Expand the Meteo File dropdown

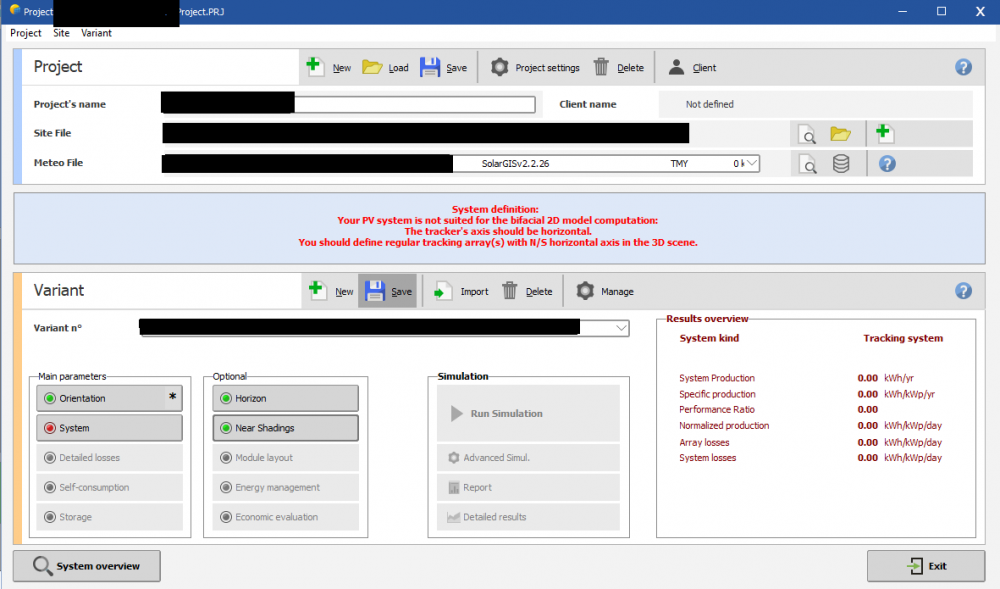click(x=751, y=163)
